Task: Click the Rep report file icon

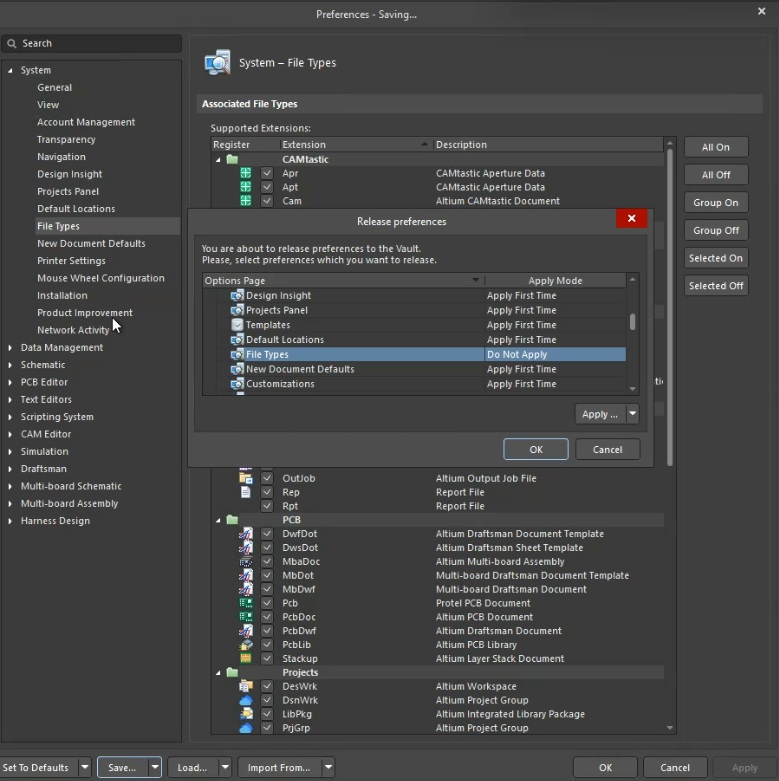Action: pyautogui.click(x=246, y=492)
